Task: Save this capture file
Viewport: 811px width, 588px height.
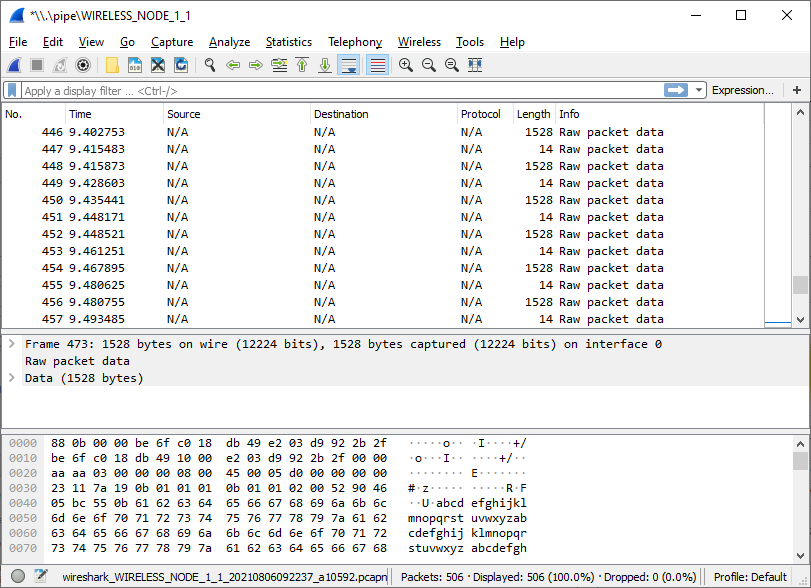Action: coord(135,65)
